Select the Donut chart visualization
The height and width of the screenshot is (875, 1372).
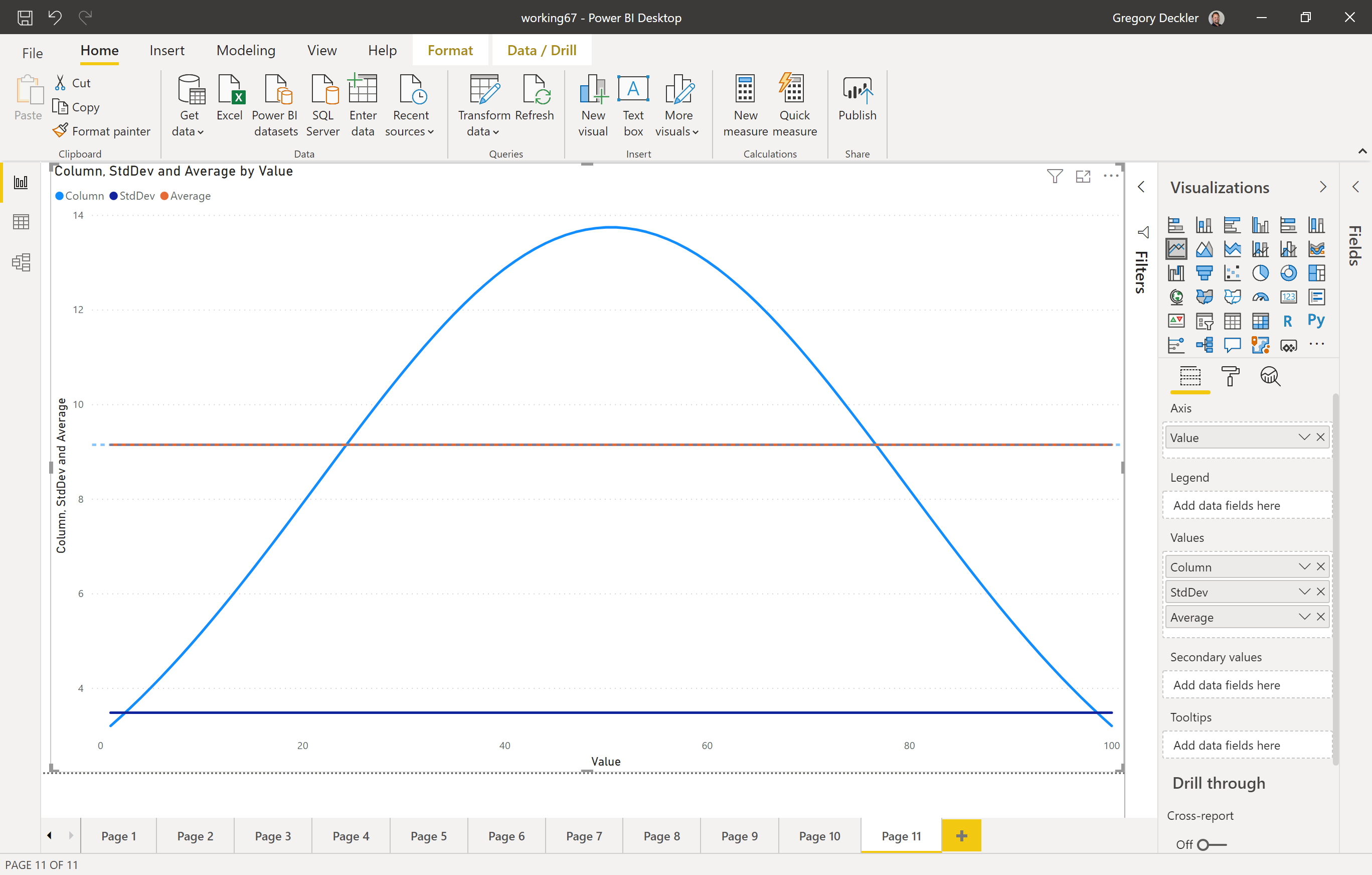(x=1288, y=273)
